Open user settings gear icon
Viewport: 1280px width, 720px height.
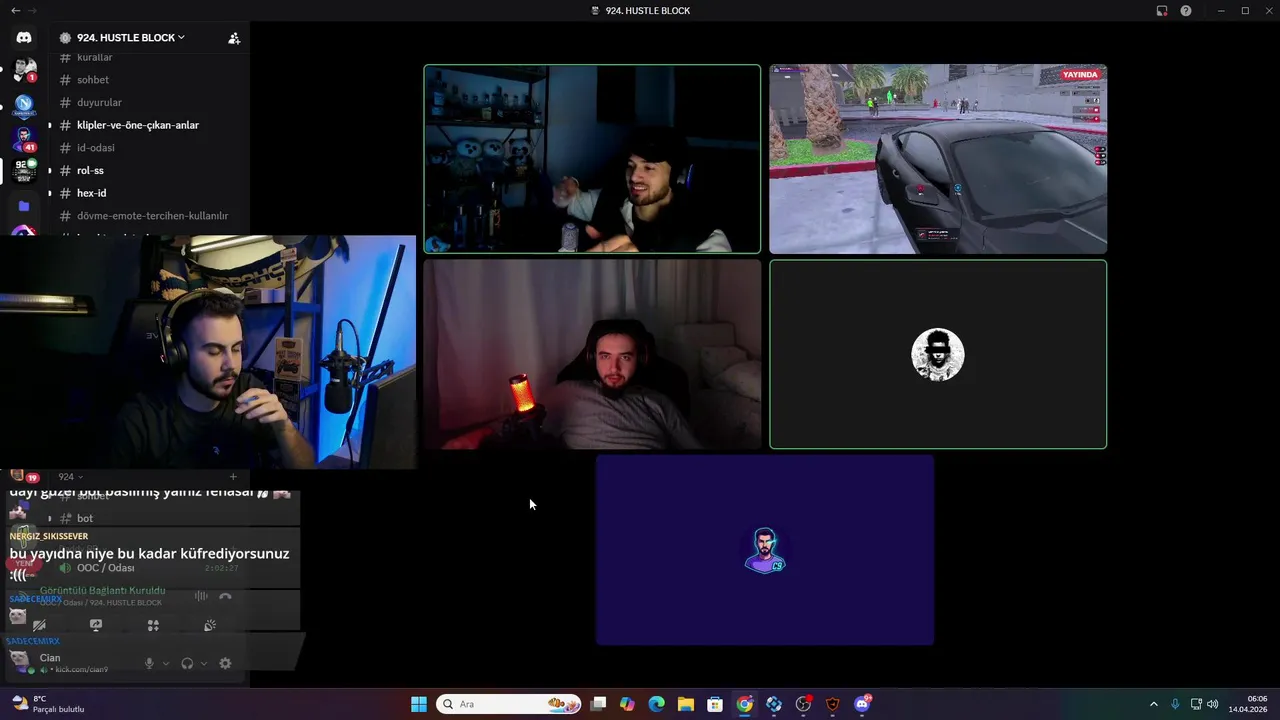coord(225,663)
